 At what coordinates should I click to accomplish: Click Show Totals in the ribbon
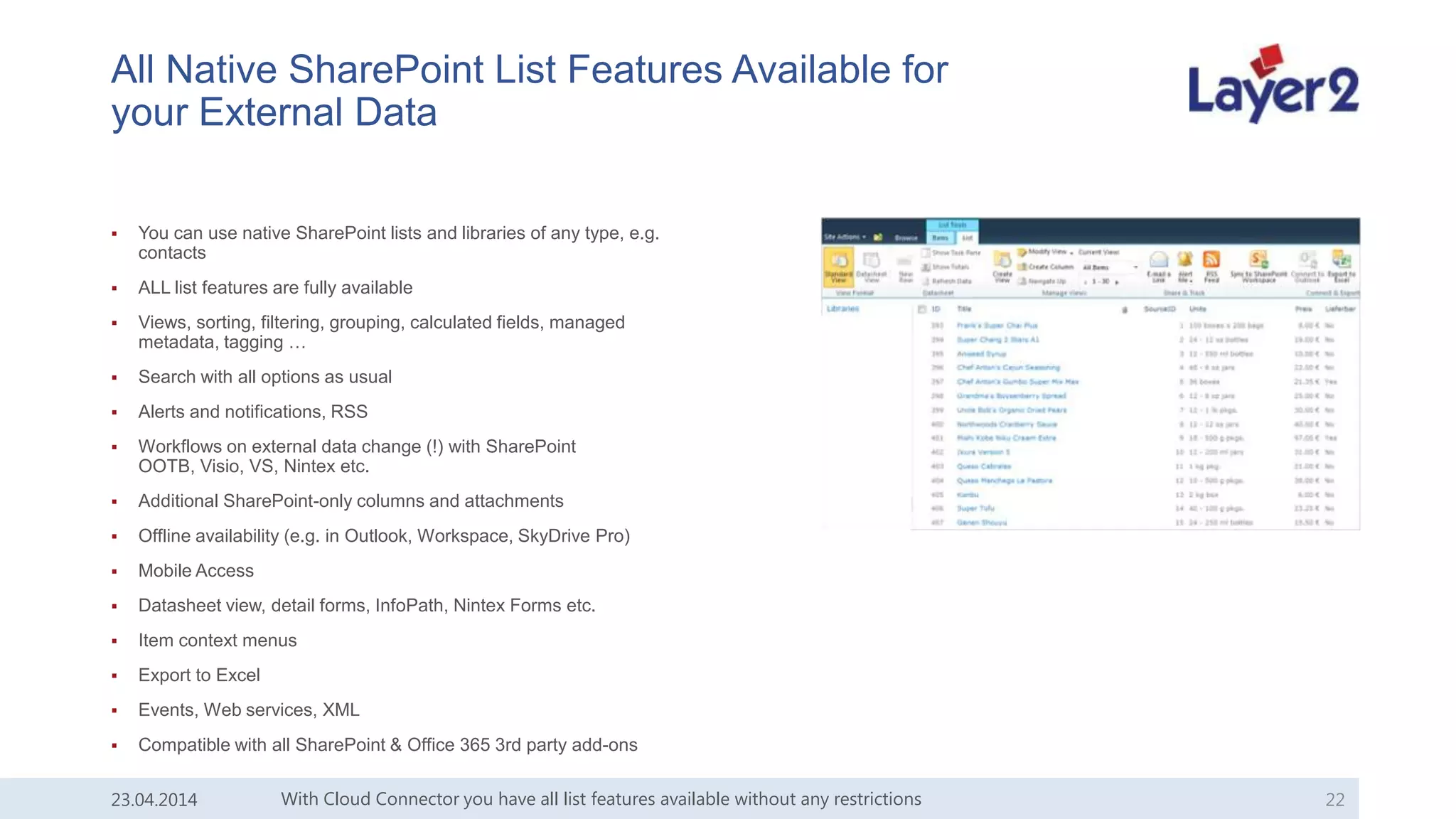[x=945, y=267]
